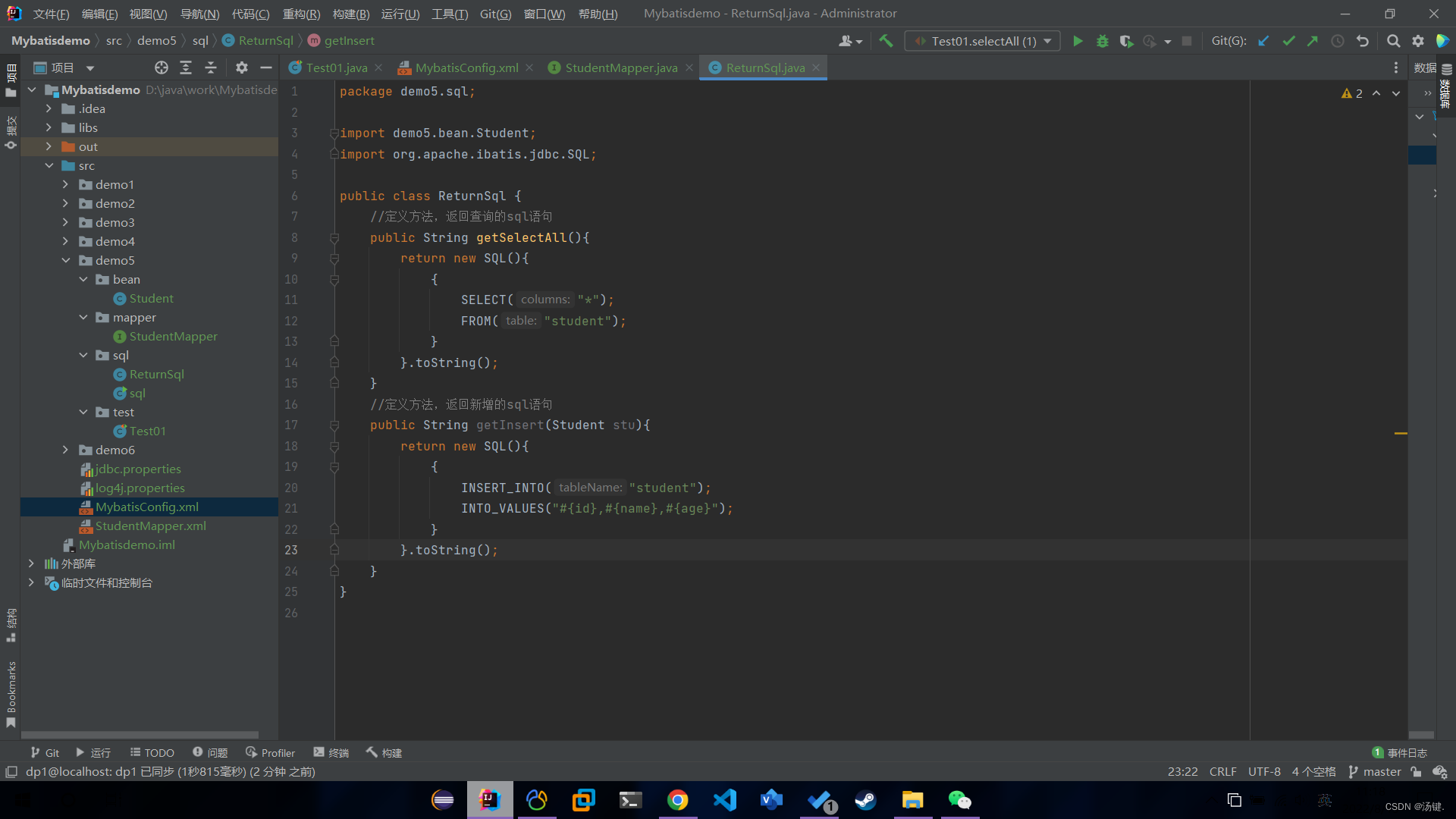Select ReturnSql class in project tree
This screenshot has width=1456, height=819.
[156, 374]
